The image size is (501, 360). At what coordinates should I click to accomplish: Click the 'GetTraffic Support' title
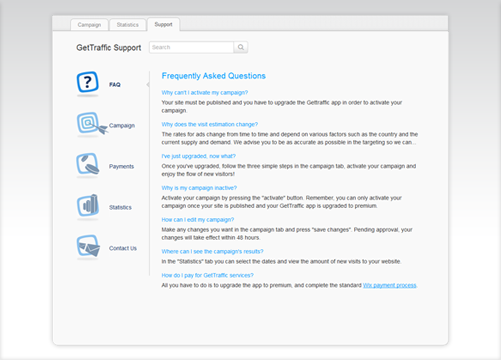[x=109, y=48]
